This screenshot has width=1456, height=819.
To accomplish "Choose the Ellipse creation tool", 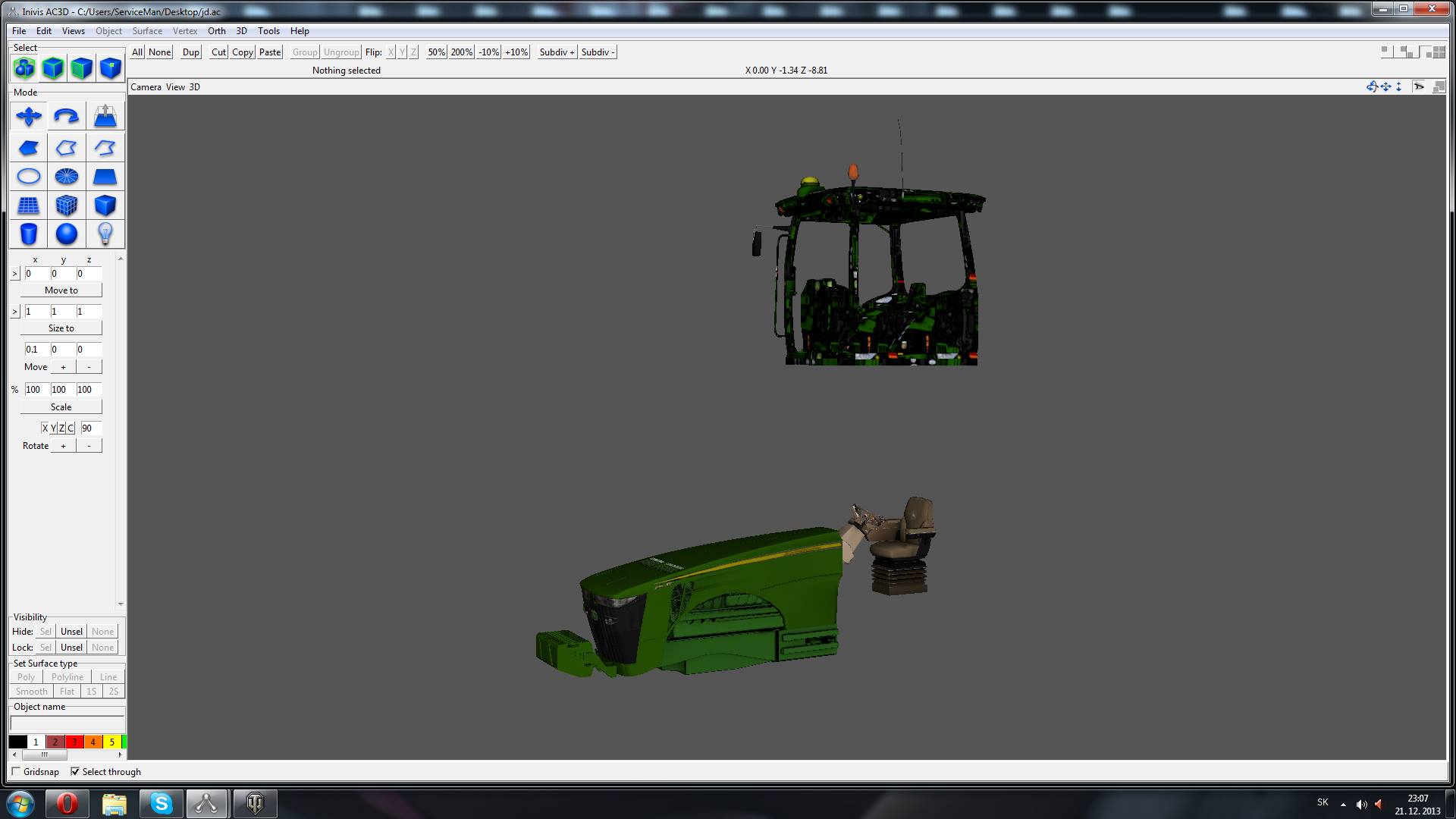I will point(29,177).
